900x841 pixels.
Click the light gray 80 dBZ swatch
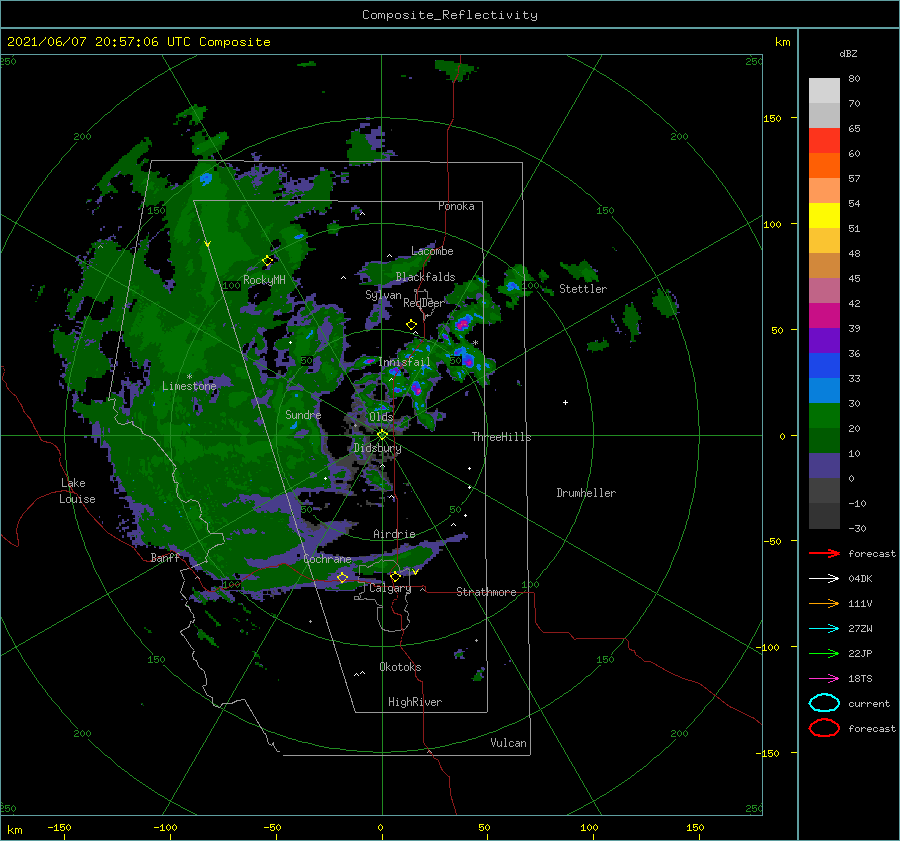point(824,91)
